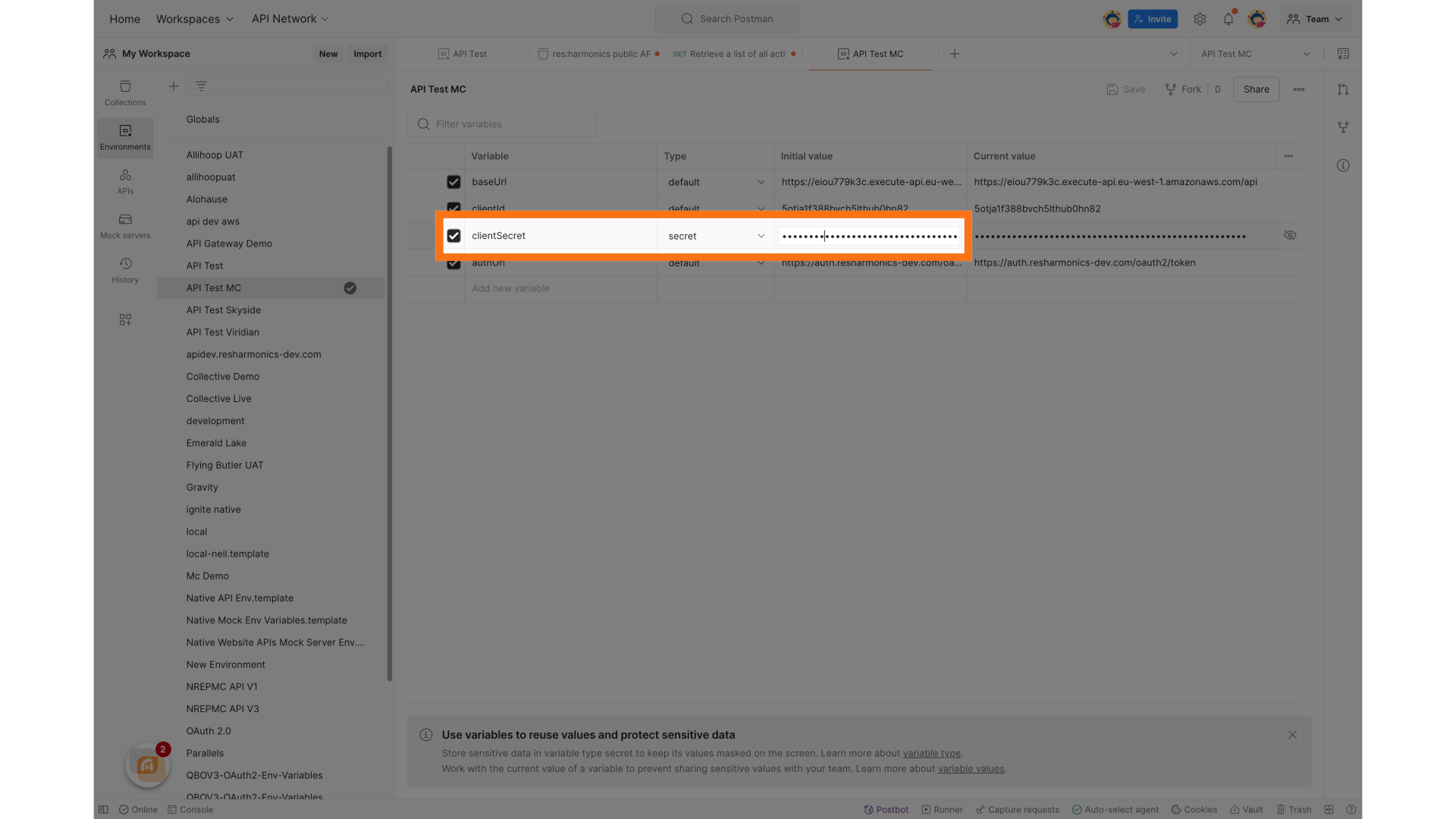Open the Runner from the status bar
This screenshot has height=819, width=1456.
pos(942,810)
